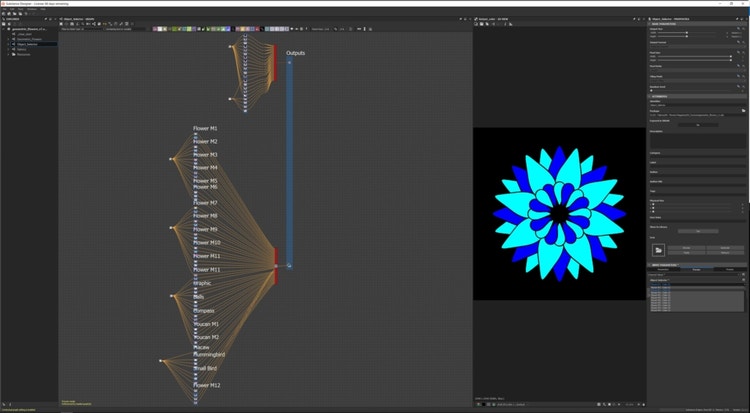Open Package path folder icon in Attributes
This screenshot has height=413, width=750.
(743, 110)
